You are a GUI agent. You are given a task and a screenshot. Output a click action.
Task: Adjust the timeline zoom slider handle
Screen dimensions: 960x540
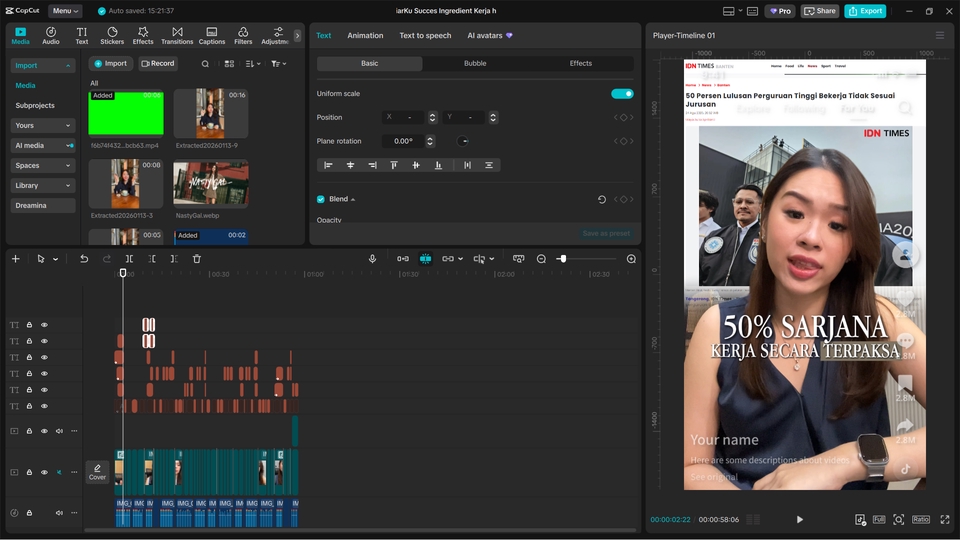pyautogui.click(x=563, y=259)
